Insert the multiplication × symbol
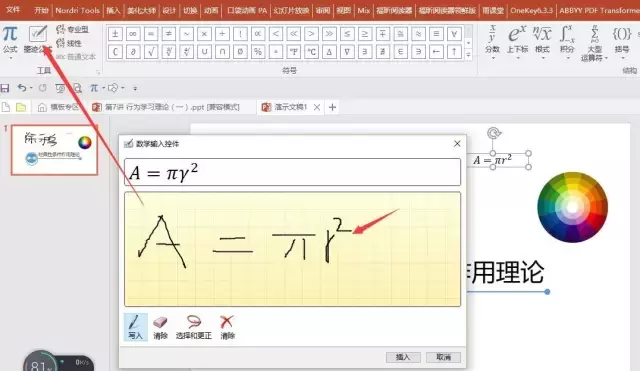The height and width of the screenshot is (371, 640). (204, 34)
